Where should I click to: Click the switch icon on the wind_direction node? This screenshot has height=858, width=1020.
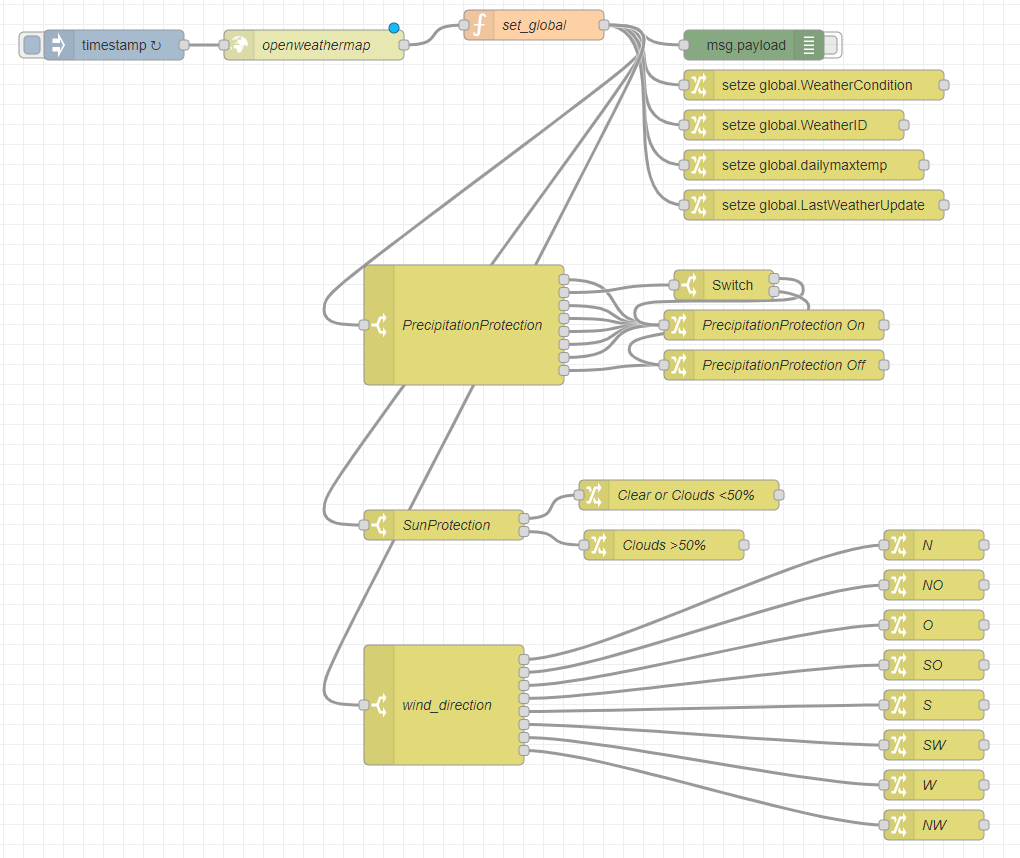[x=381, y=704]
